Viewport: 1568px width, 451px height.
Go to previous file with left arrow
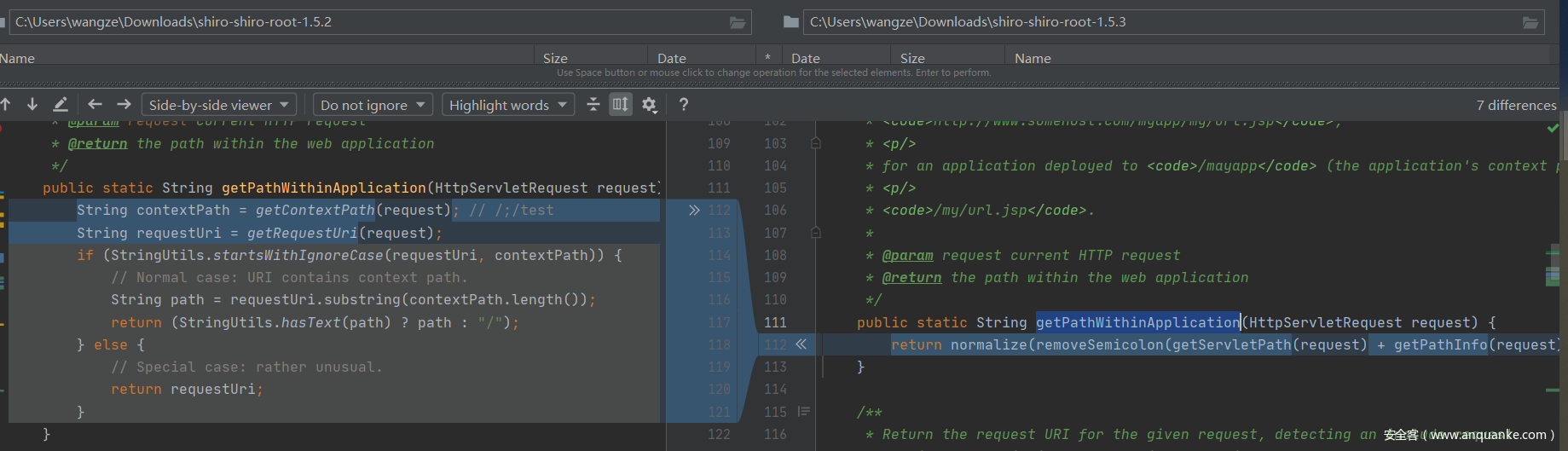[95, 105]
